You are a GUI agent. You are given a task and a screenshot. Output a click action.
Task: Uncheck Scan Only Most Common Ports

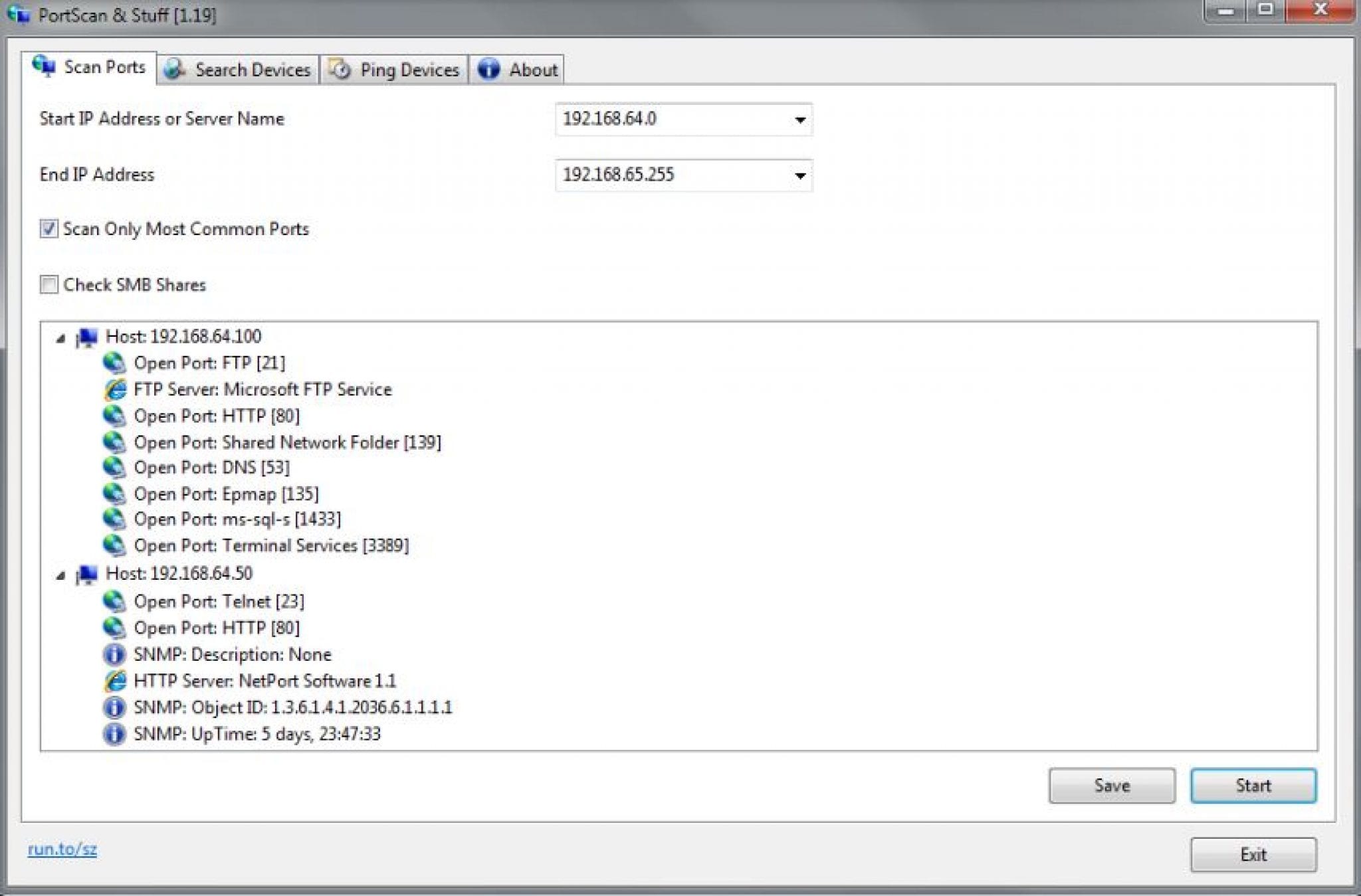tap(49, 229)
